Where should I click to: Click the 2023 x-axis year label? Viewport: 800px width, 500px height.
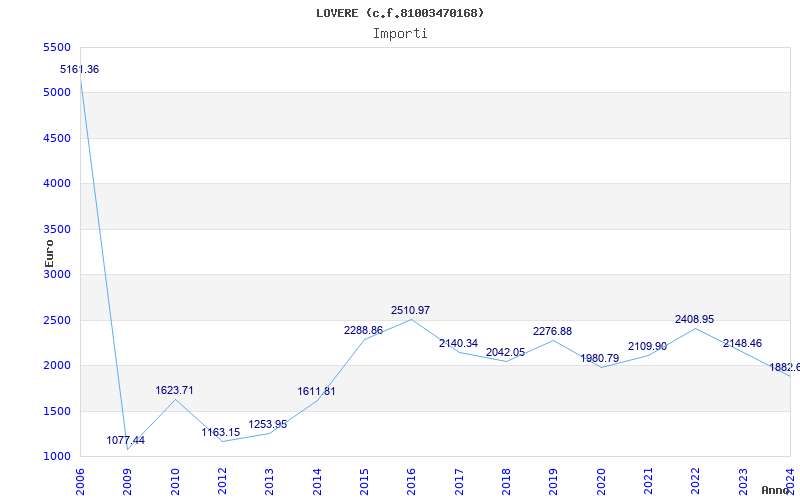(x=743, y=482)
